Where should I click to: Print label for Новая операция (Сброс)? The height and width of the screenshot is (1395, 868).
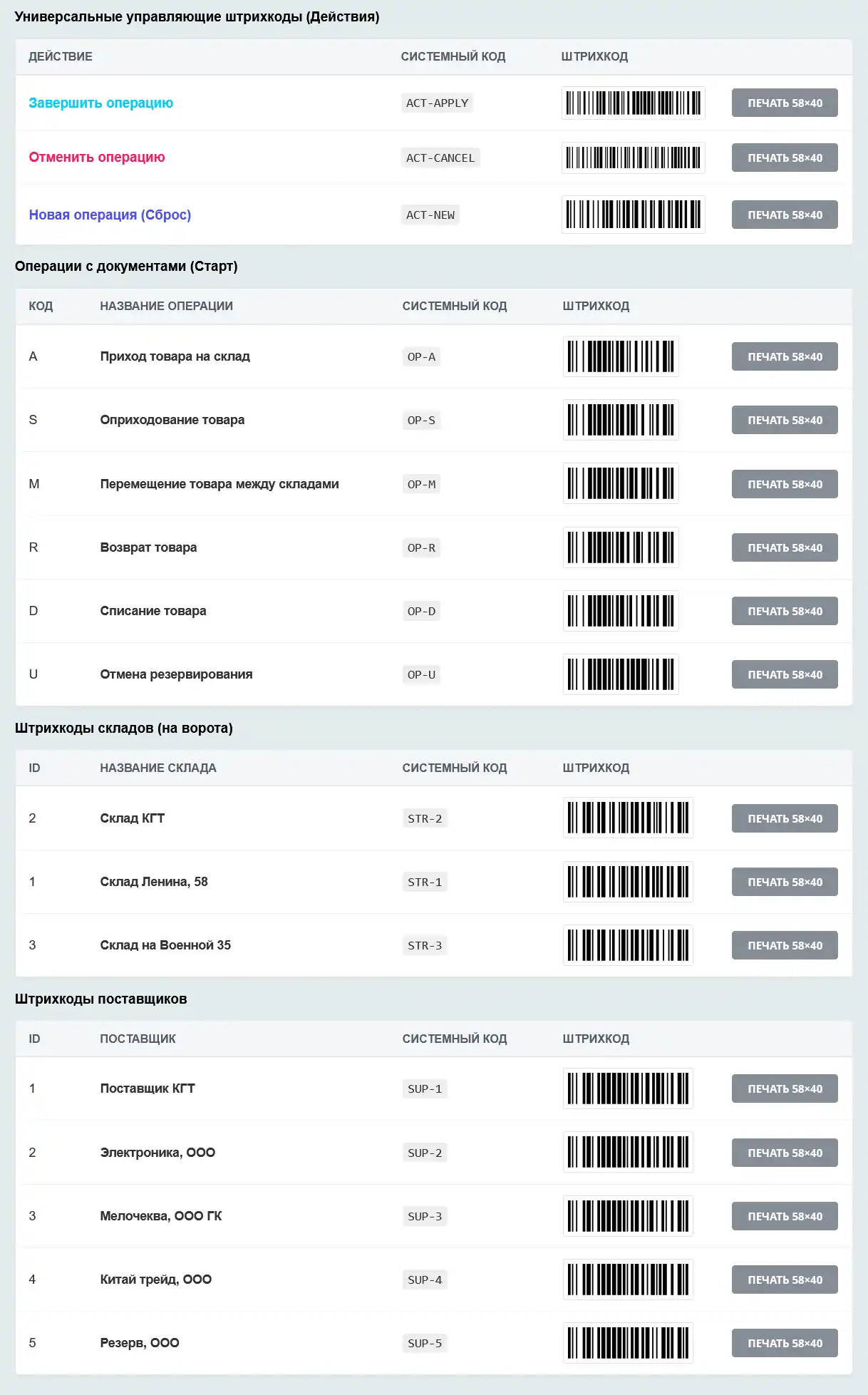tap(784, 215)
